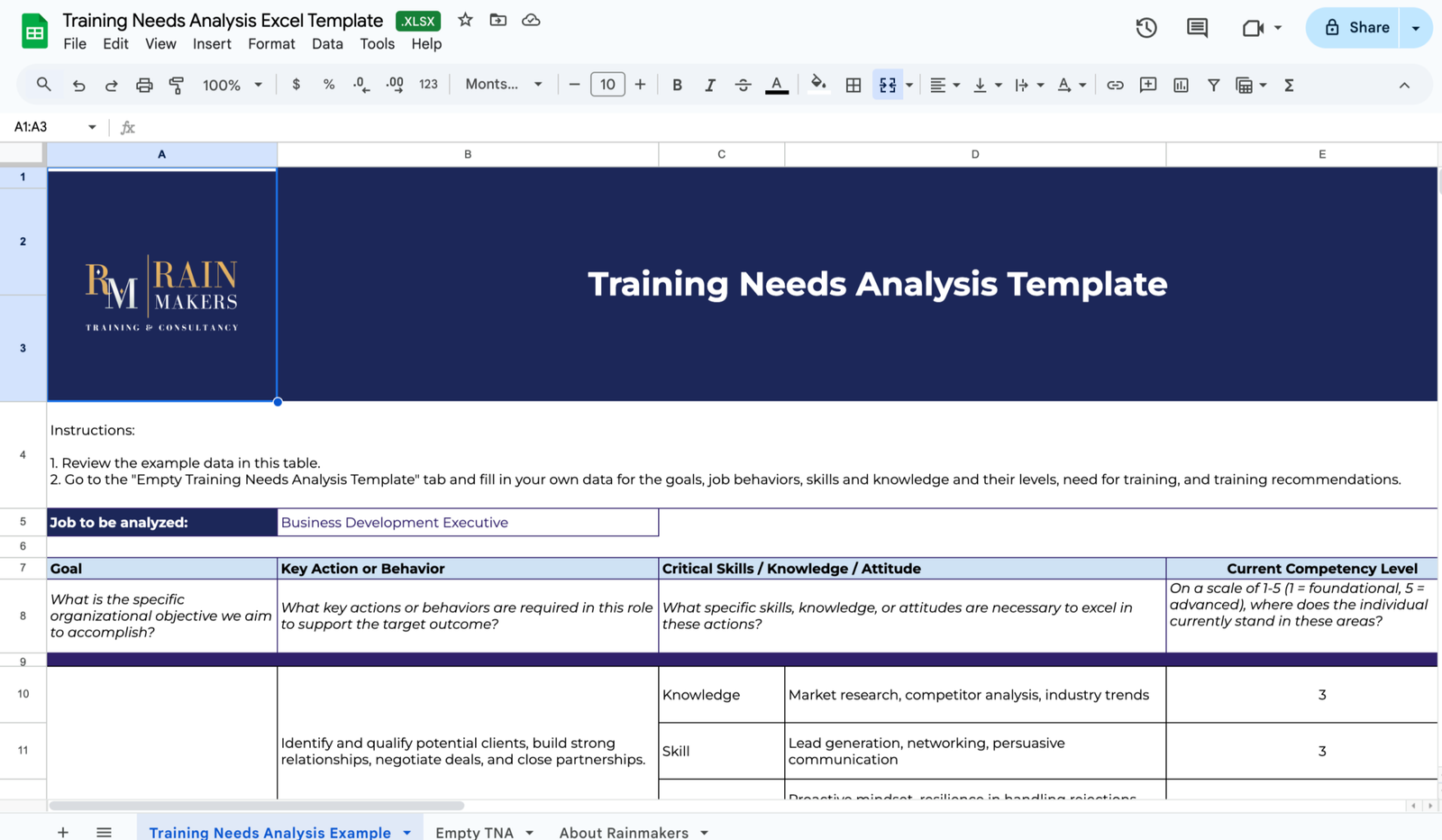Switch to the Empty TNA tab

[474, 833]
